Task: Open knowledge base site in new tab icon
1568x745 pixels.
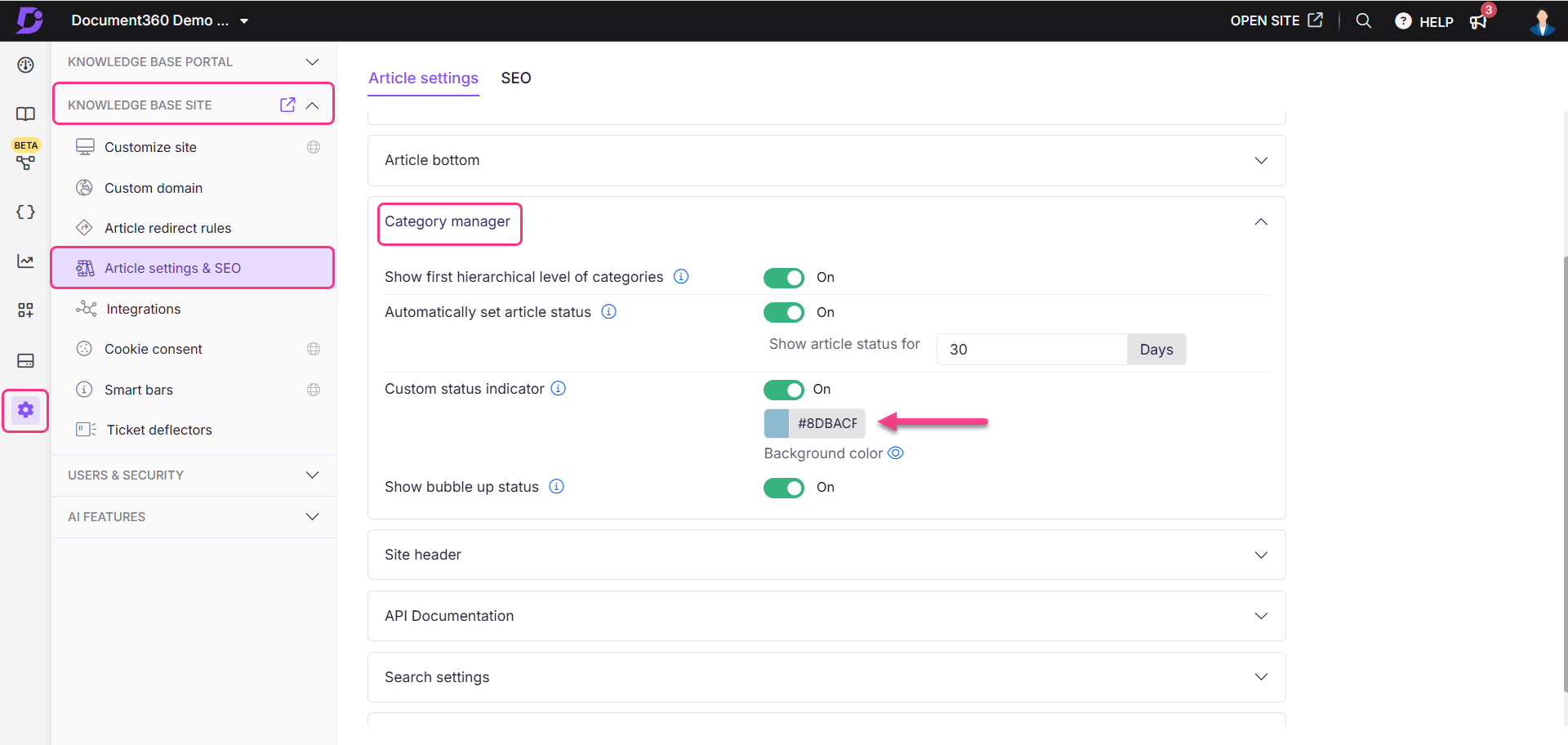Action: (287, 105)
